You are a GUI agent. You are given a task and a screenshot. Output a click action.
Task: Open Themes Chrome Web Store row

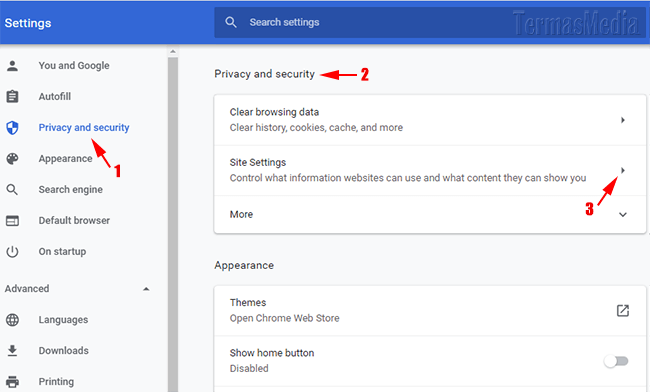point(430,310)
